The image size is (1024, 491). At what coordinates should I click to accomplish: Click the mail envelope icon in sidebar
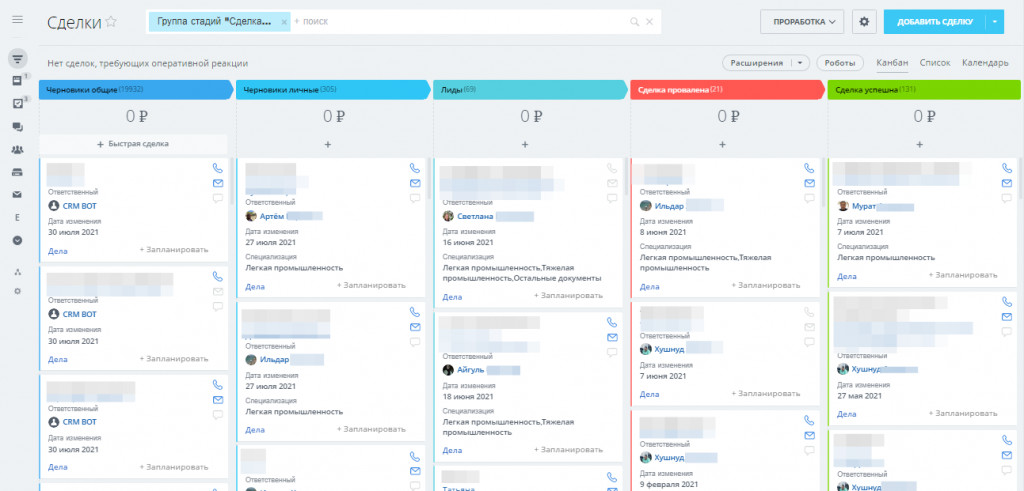click(18, 194)
